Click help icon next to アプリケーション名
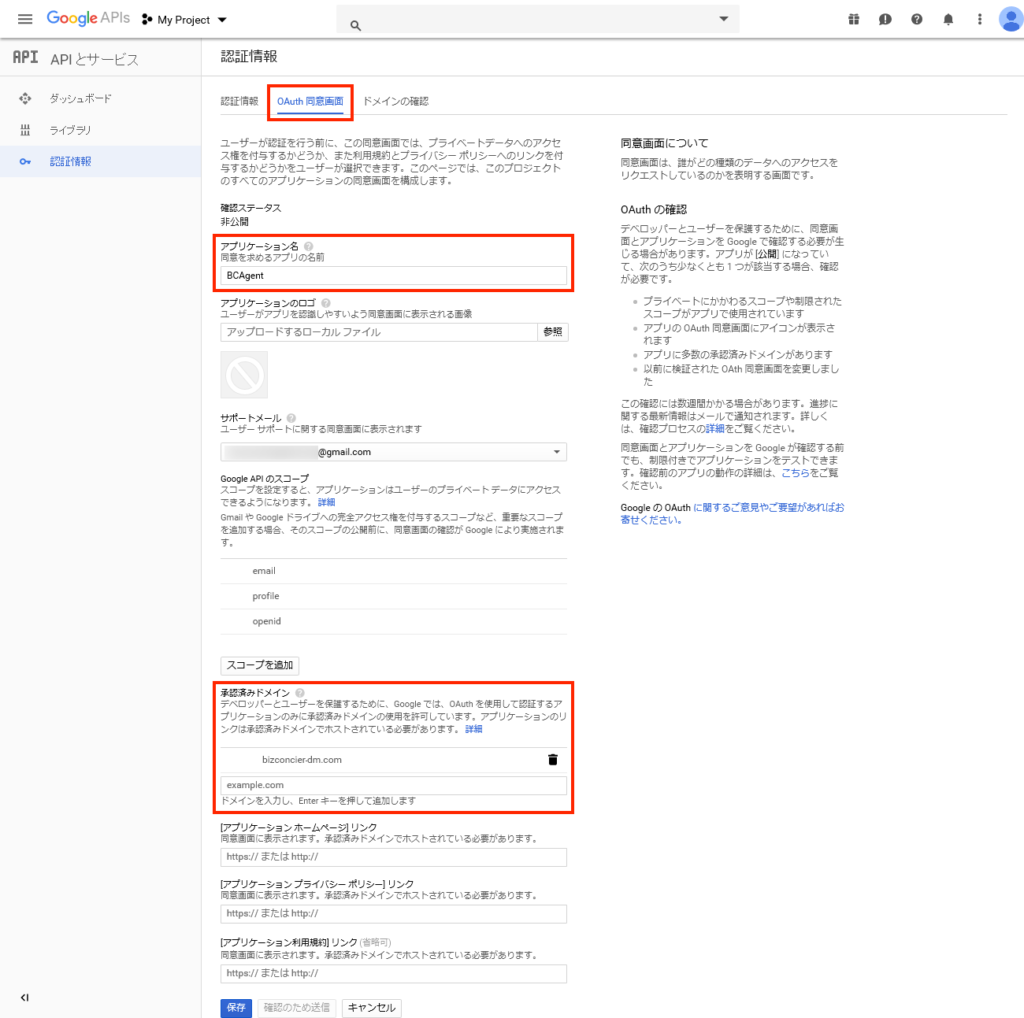1024x1018 pixels. pos(308,246)
